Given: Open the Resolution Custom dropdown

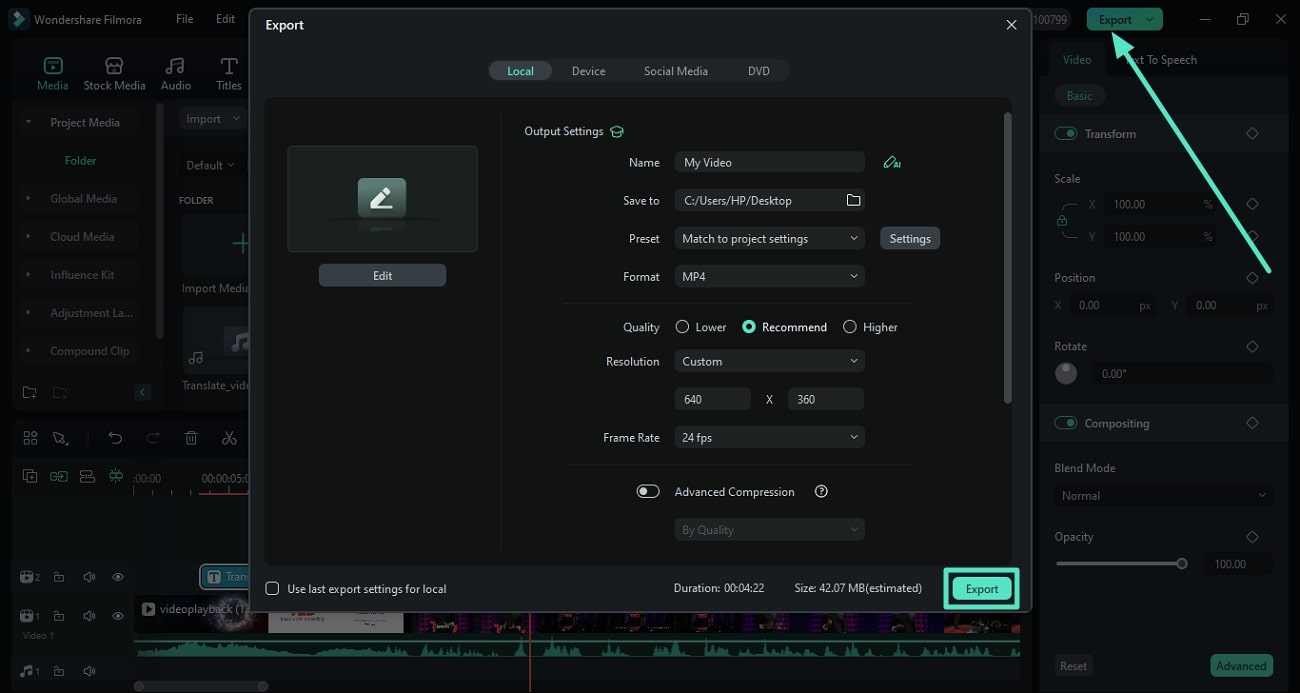Looking at the screenshot, I should (770, 361).
